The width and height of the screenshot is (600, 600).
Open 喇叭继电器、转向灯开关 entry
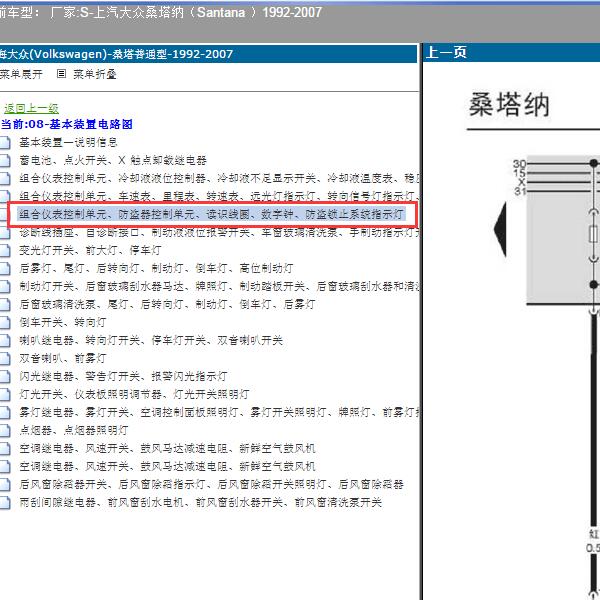pyautogui.click(x=151, y=340)
